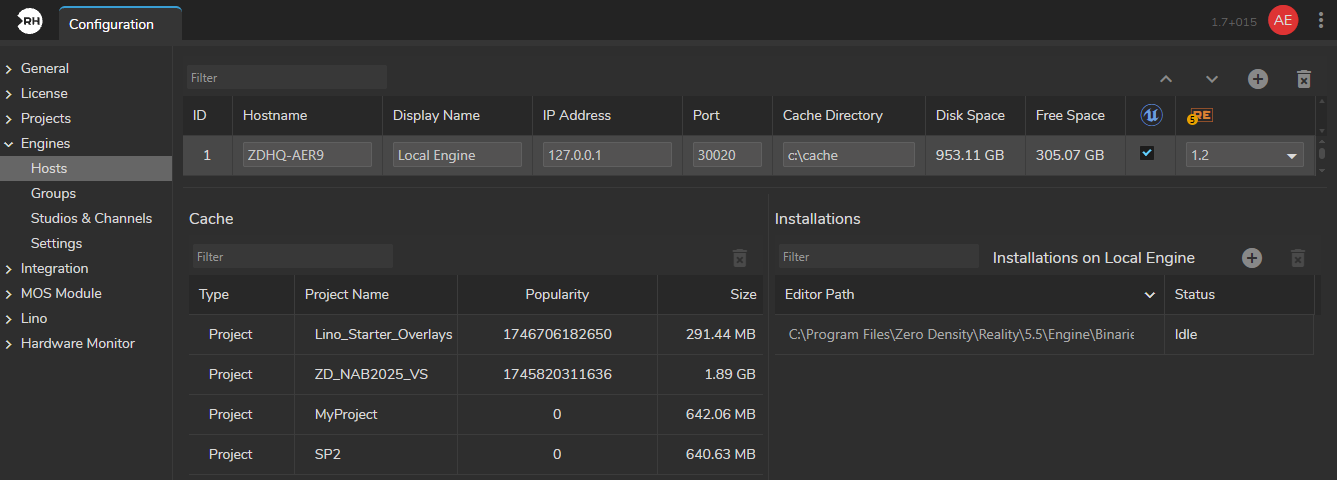Toggle the Unreal checkbox for ZDHQ-AER9 host

(x=1147, y=154)
